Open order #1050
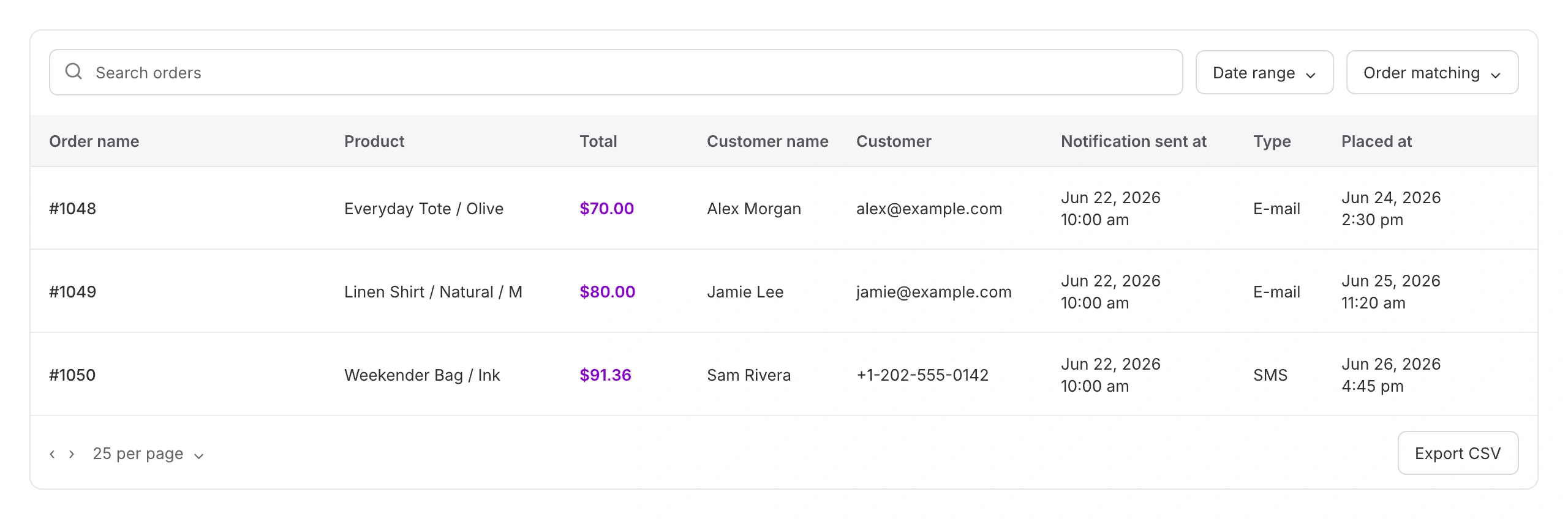Image resolution: width=1568 pixels, height=519 pixels. tap(72, 375)
